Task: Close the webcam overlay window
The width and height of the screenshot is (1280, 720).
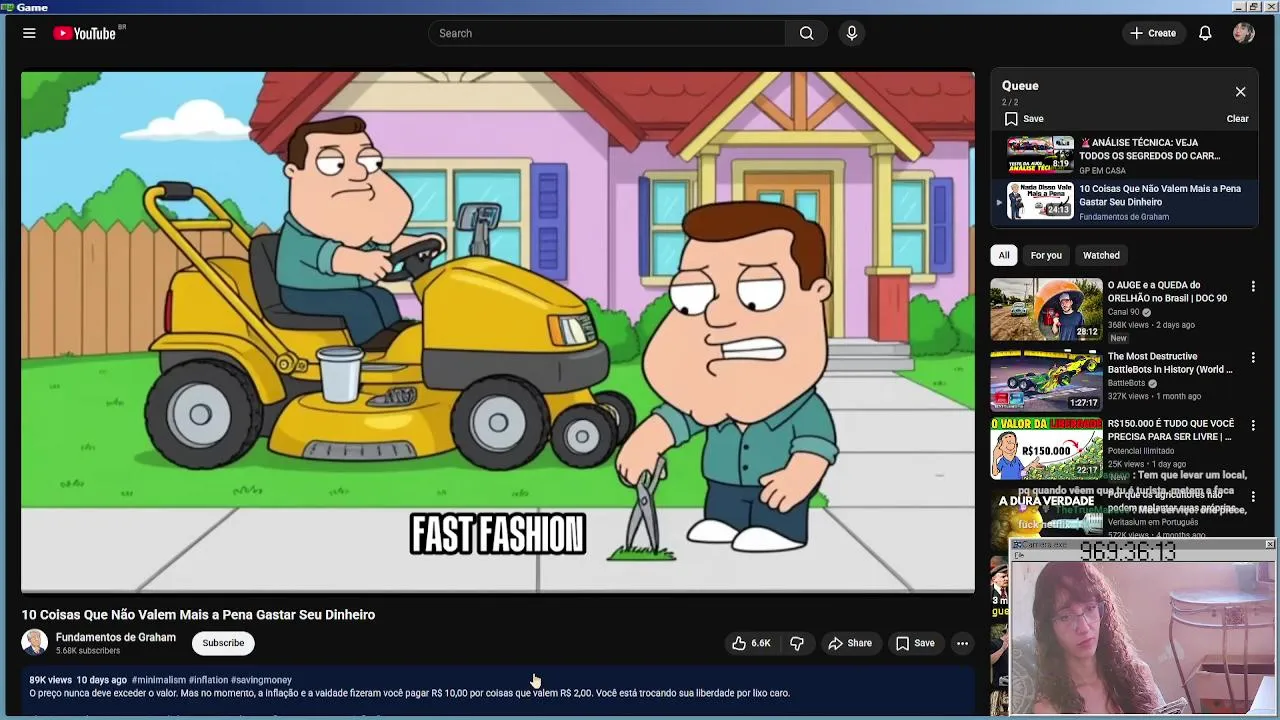Action: pos(1269,544)
